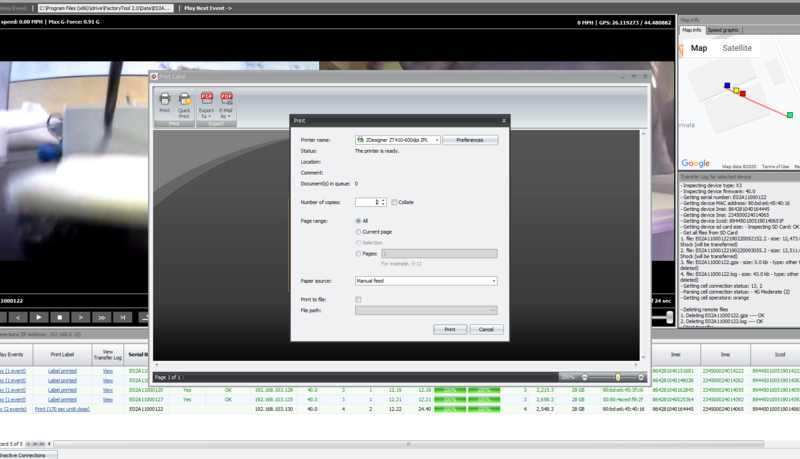The image size is (800, 459).
Task: Tick the Print to file checkbox
Action: pyautogui.click(x=358, y=299)
